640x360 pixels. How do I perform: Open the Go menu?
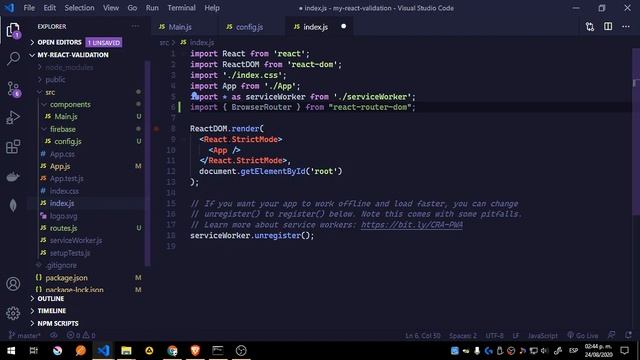pos(132,8)
